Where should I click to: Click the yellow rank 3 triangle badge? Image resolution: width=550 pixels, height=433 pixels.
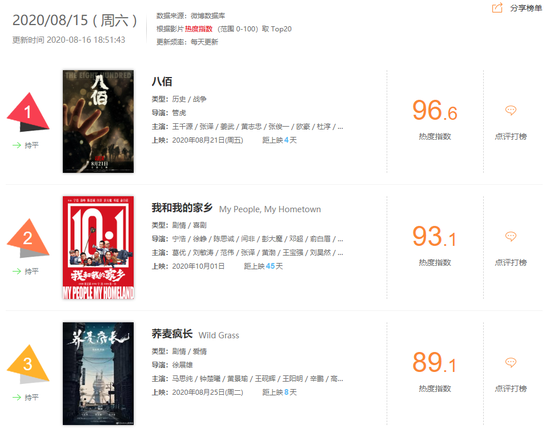(28, 364)
